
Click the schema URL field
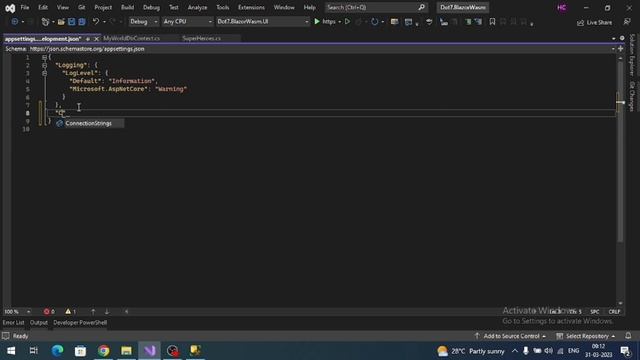[320, 49]
